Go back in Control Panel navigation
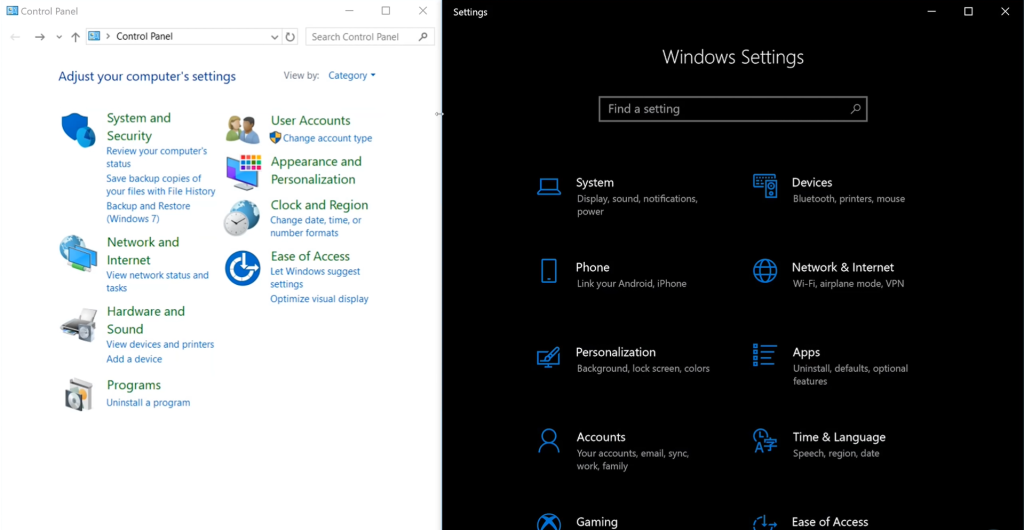Image resolution: width=1024 pixels, height=530 pixels. (x=15, y=37)
